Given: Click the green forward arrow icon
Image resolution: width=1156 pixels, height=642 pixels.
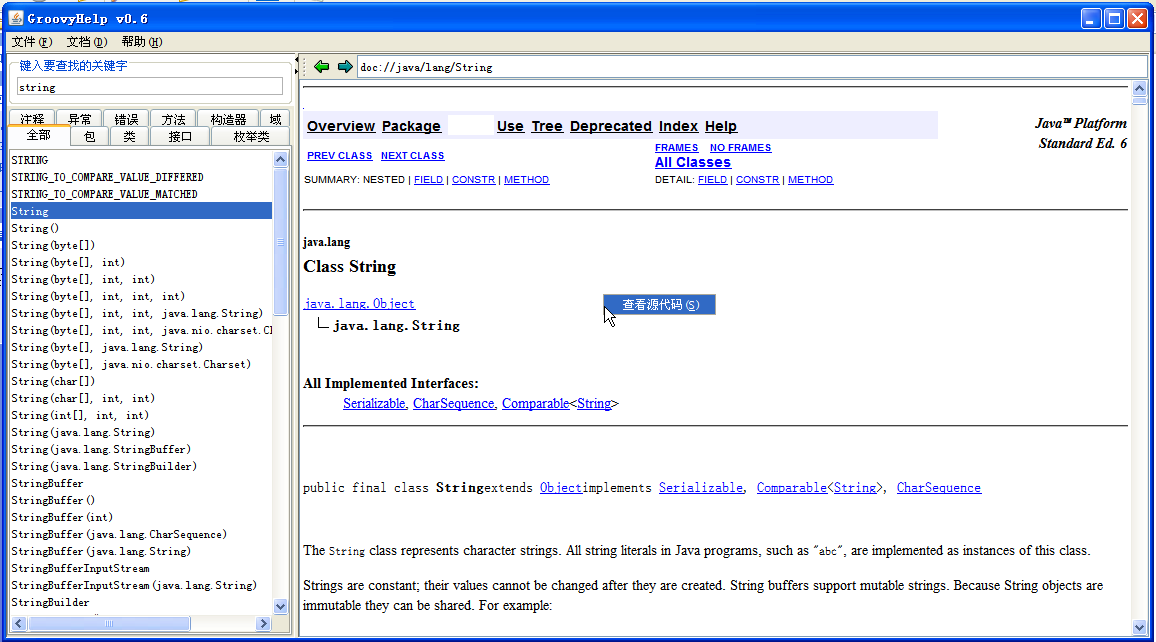Looking at the screenshot, I should 345,67.
